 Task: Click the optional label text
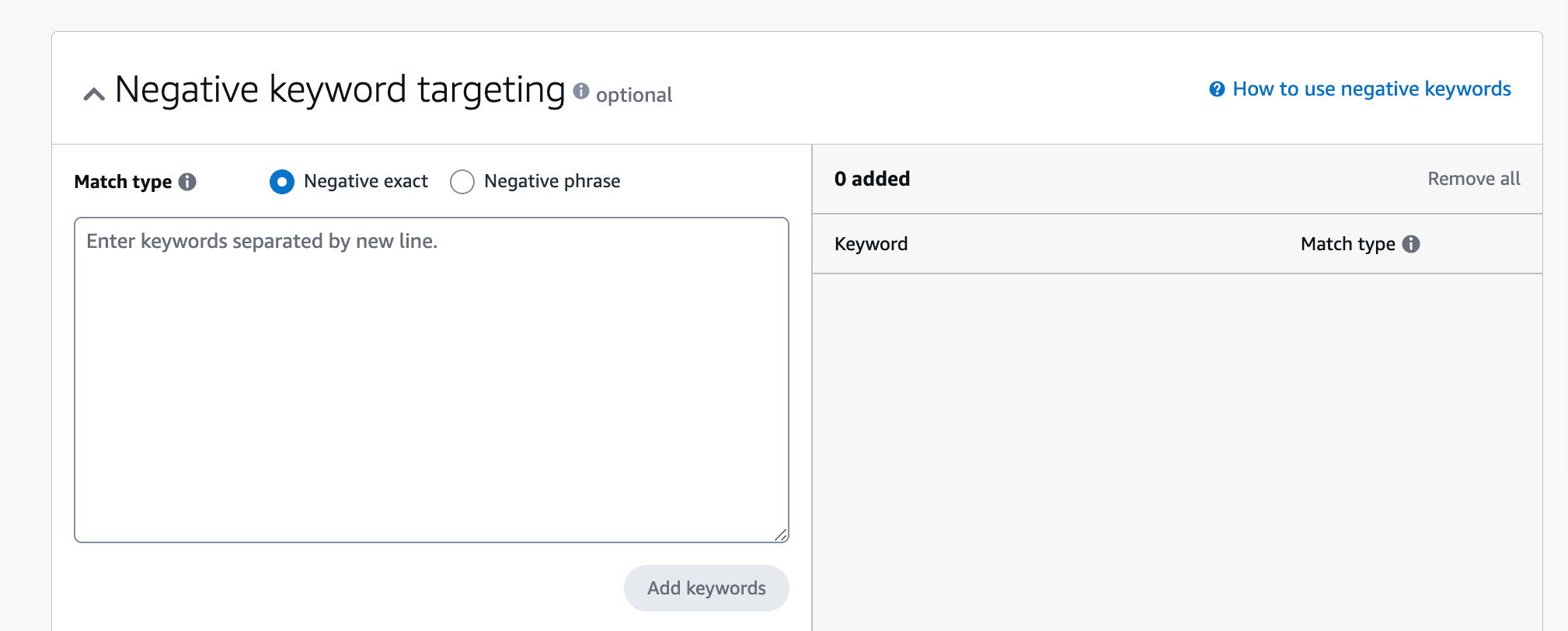coord(634,95)
